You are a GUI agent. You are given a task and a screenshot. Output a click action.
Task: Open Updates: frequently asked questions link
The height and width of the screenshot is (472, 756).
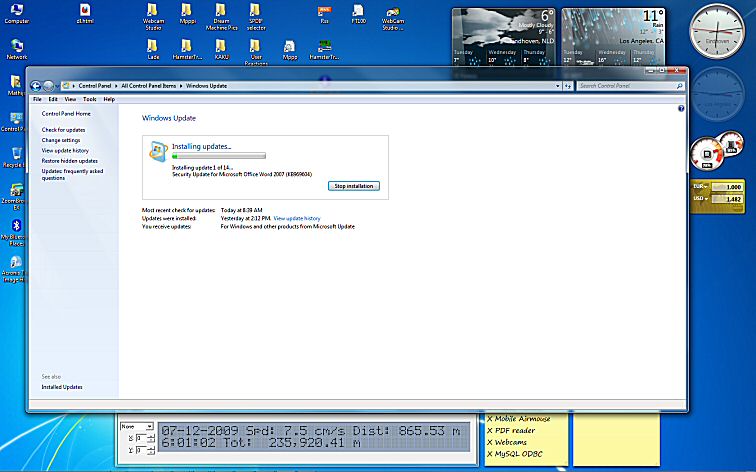(x=72, y=175)
